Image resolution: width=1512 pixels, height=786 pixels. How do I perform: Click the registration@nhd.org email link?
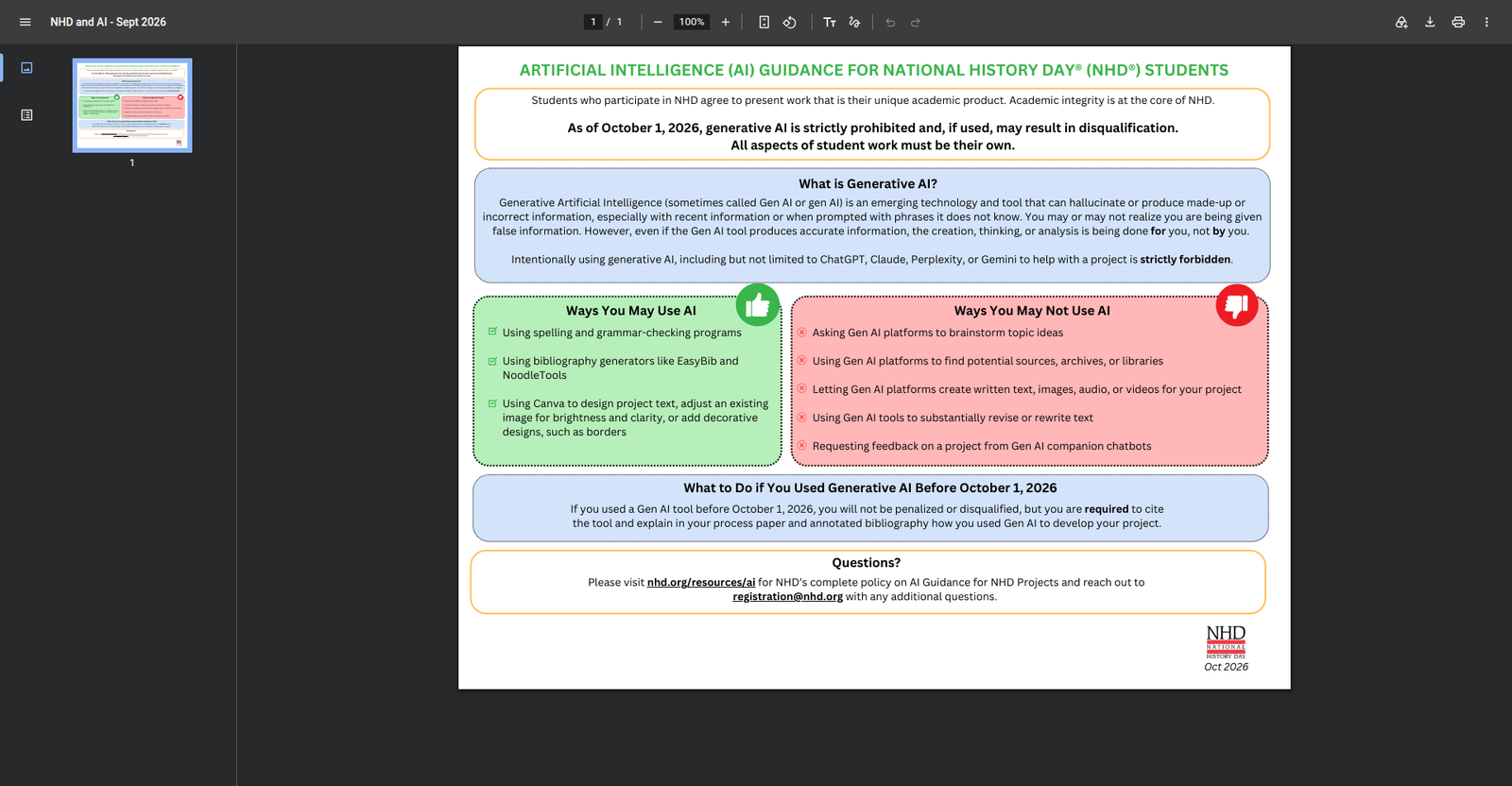788,597
